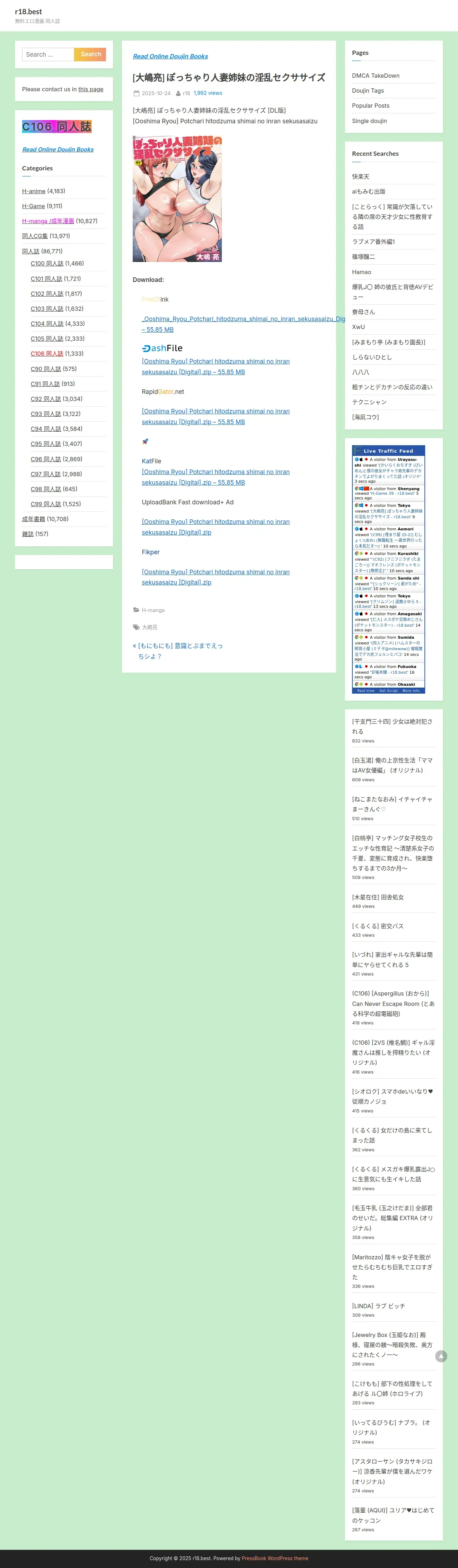Viewport: 458px width, 1568px height.
Task: Open the C93 同人誌 subcategory
Action: click(46, 414)
